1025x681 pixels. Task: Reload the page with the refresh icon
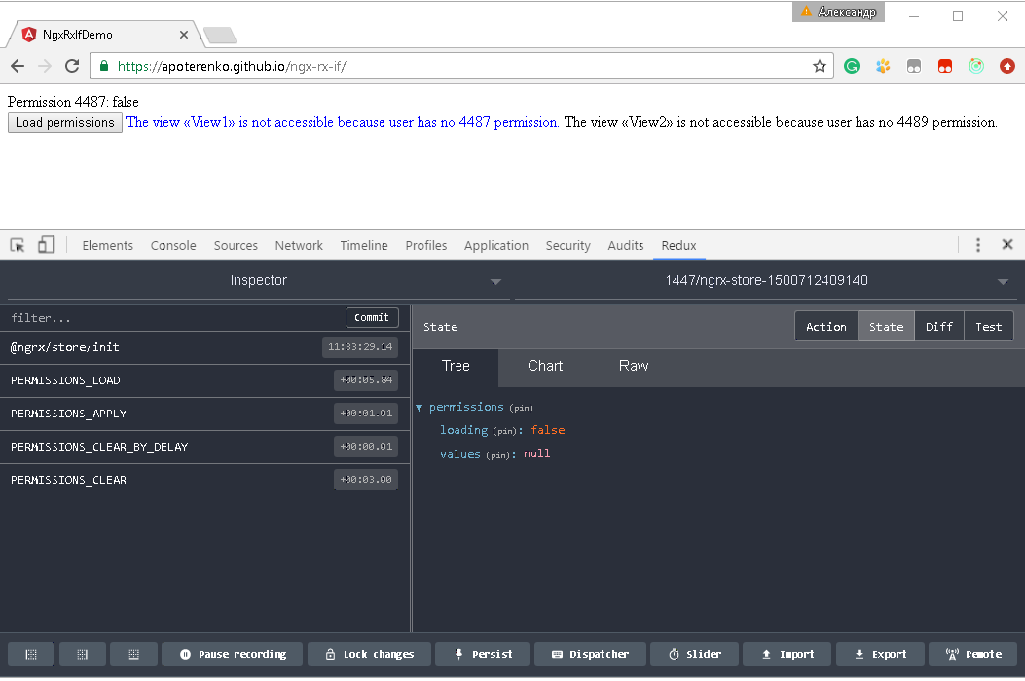72,66
